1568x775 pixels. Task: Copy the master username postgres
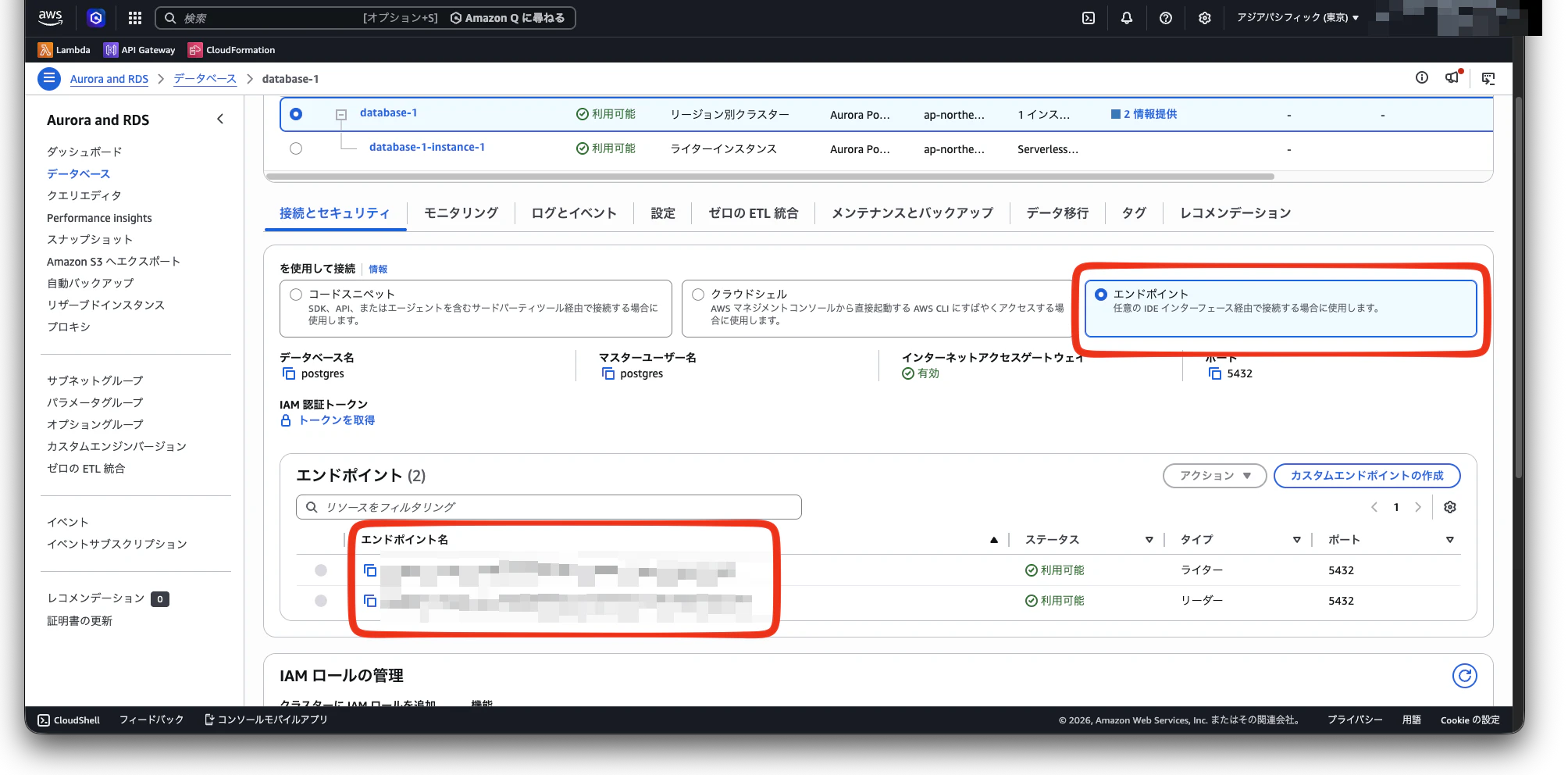(x=608, y=374)
